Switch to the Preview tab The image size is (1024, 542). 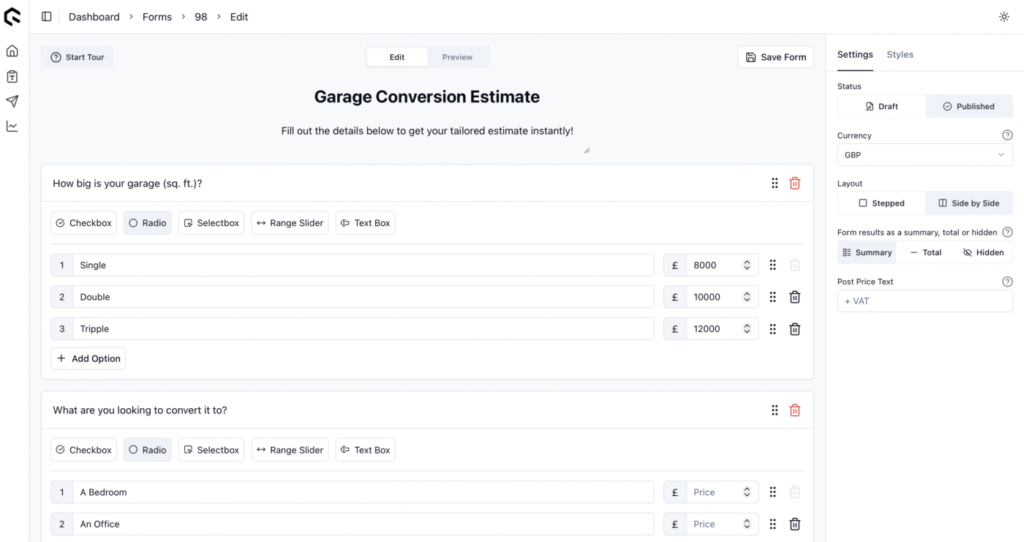[457, 57]
